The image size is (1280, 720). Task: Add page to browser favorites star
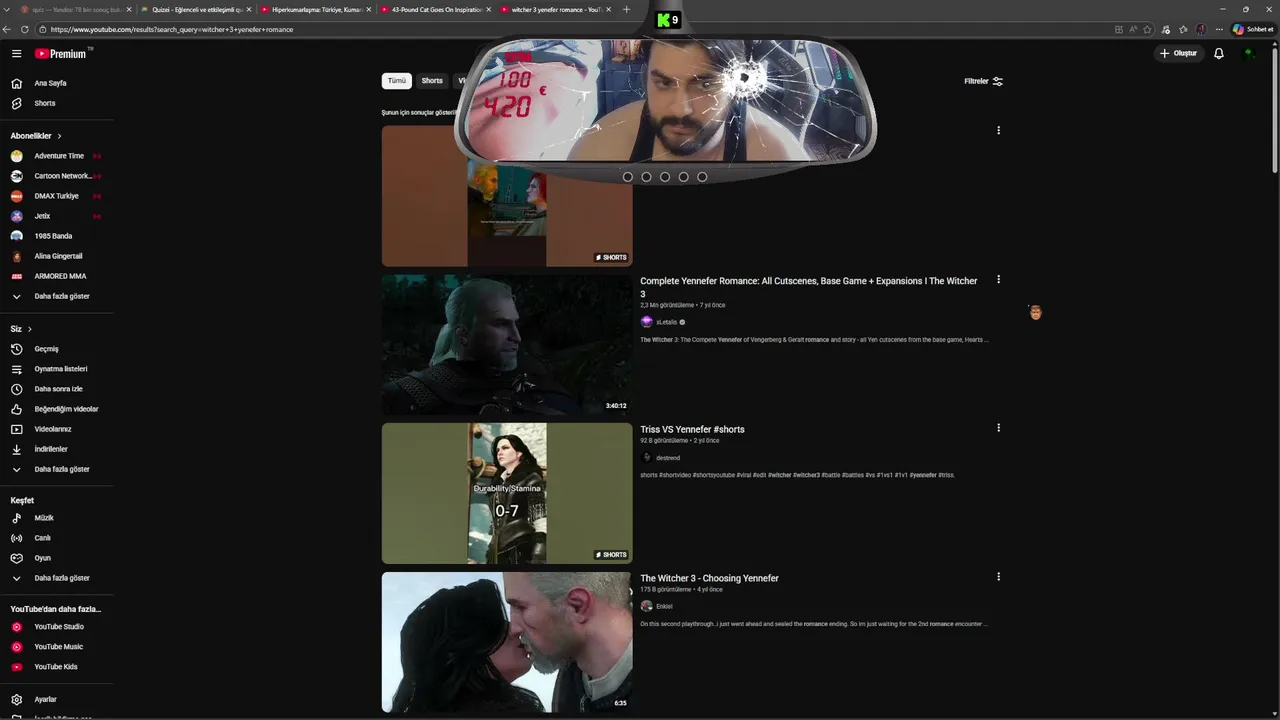(1147, 29)
